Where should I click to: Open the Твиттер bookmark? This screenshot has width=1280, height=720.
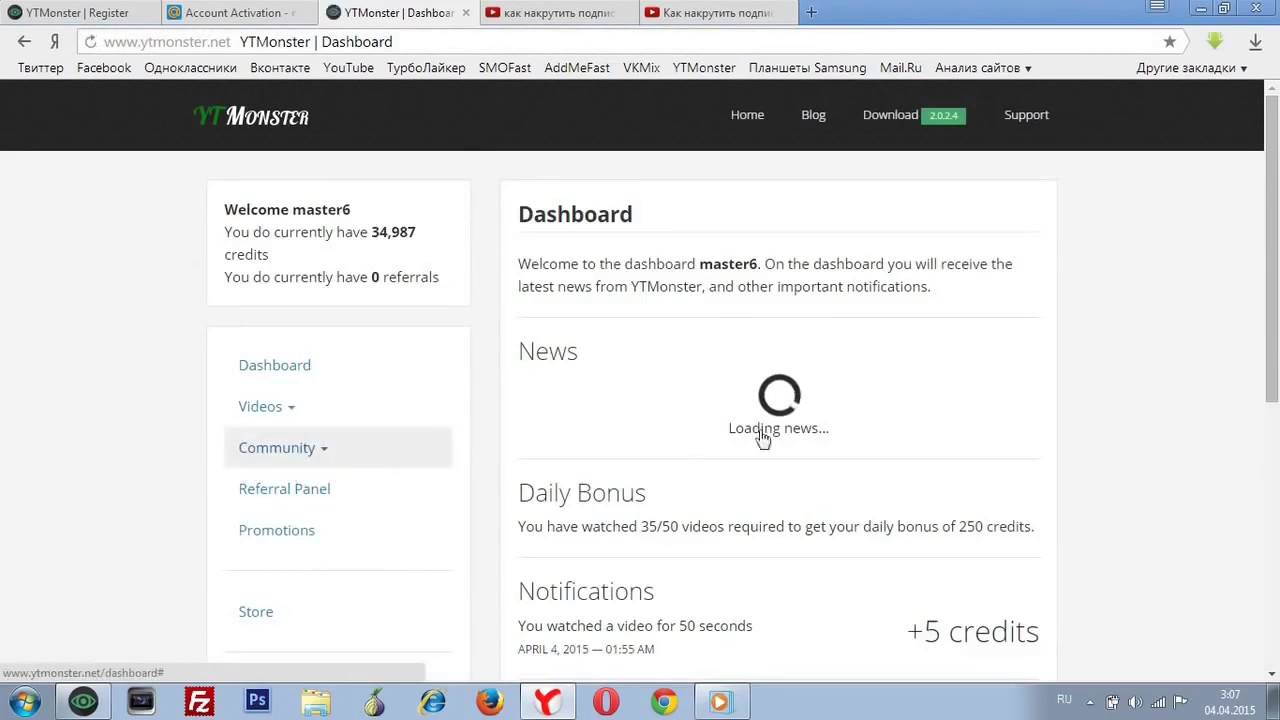[x=41, y=68]
